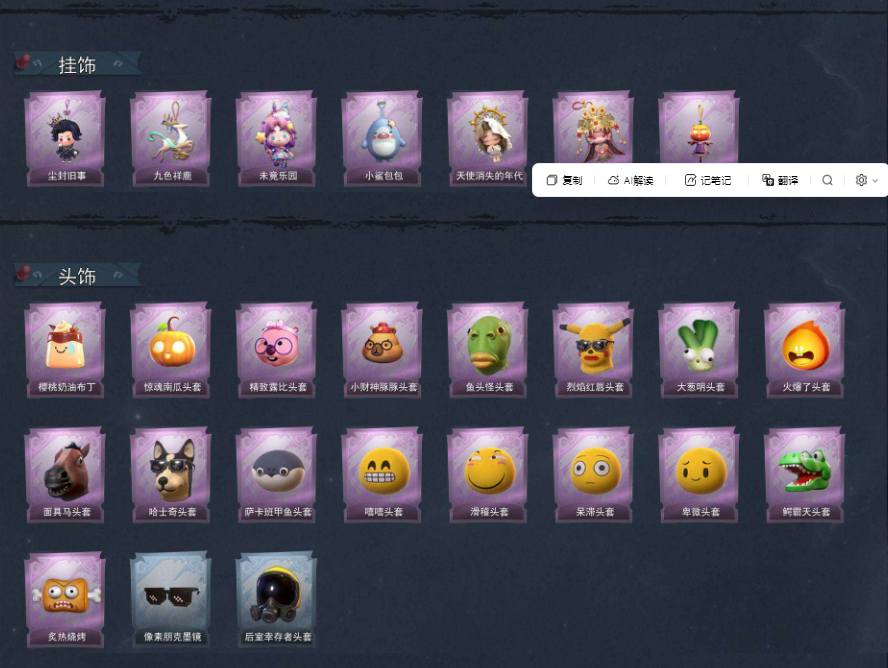Open AI解读 from the popup toolbar
888x668 pixels.
click(x=630, y=180)
